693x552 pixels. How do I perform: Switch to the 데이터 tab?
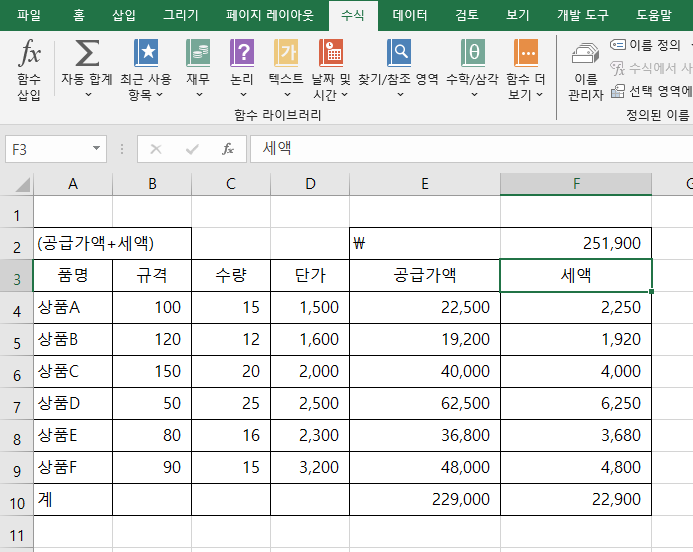(410, 15)
